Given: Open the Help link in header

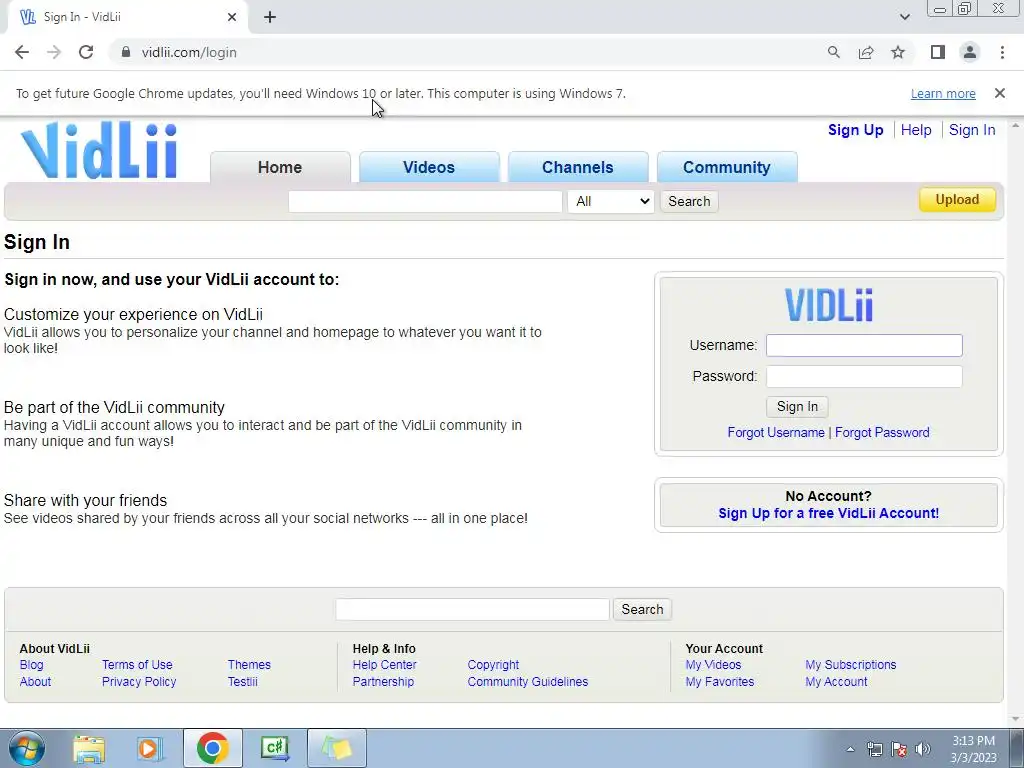Looking at the screenshot, I should pos(916,130).
